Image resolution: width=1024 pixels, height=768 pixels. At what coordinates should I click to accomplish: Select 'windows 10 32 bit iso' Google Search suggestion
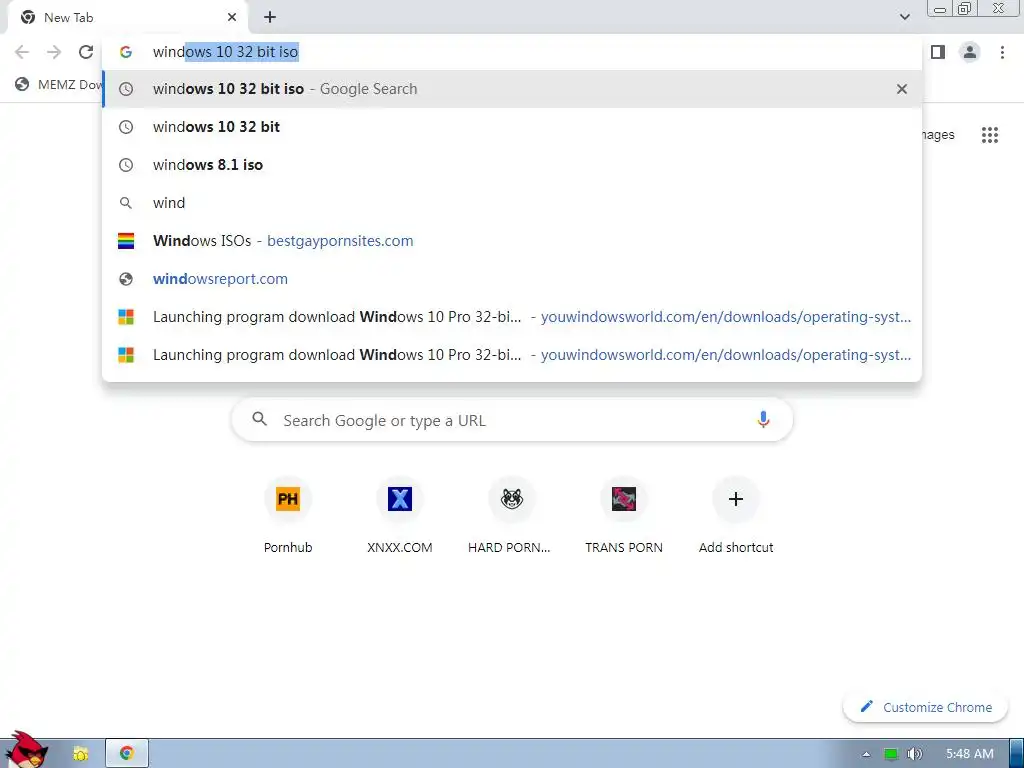click(x=512, y=89)
